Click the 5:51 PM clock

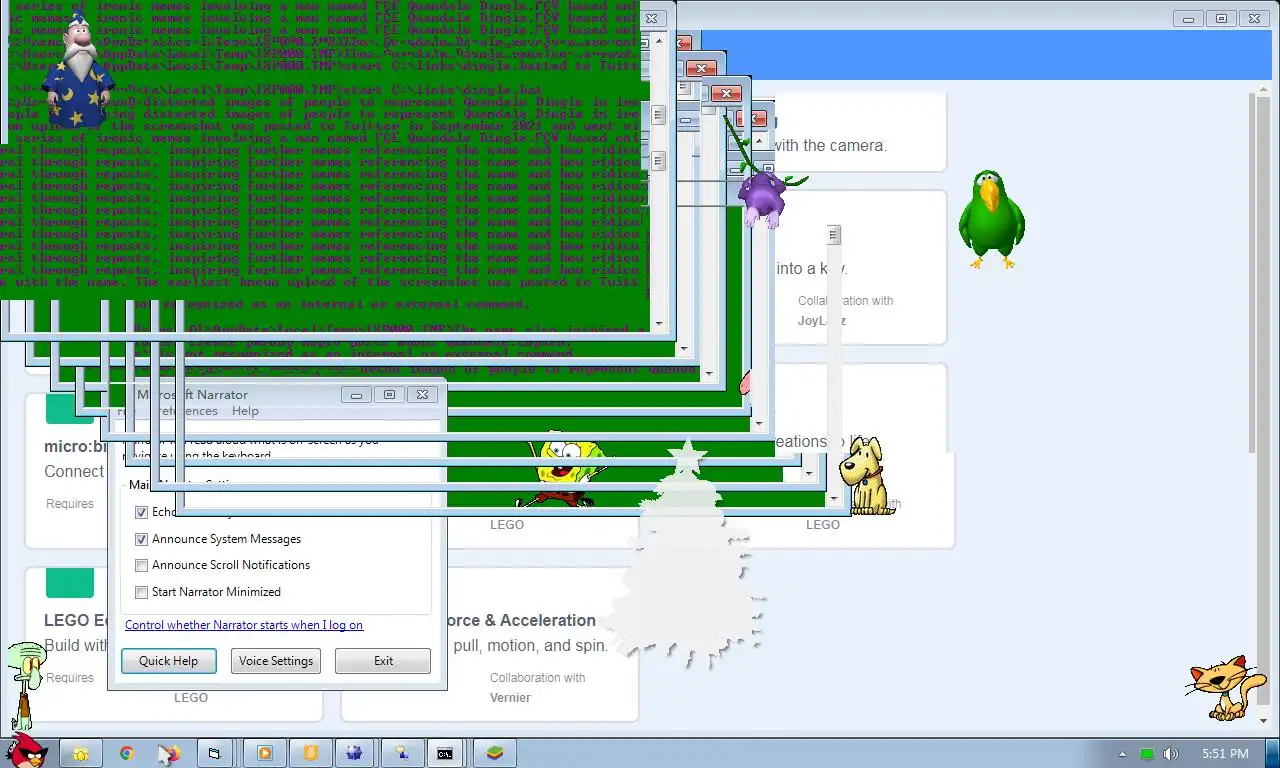pos(1225,754)
